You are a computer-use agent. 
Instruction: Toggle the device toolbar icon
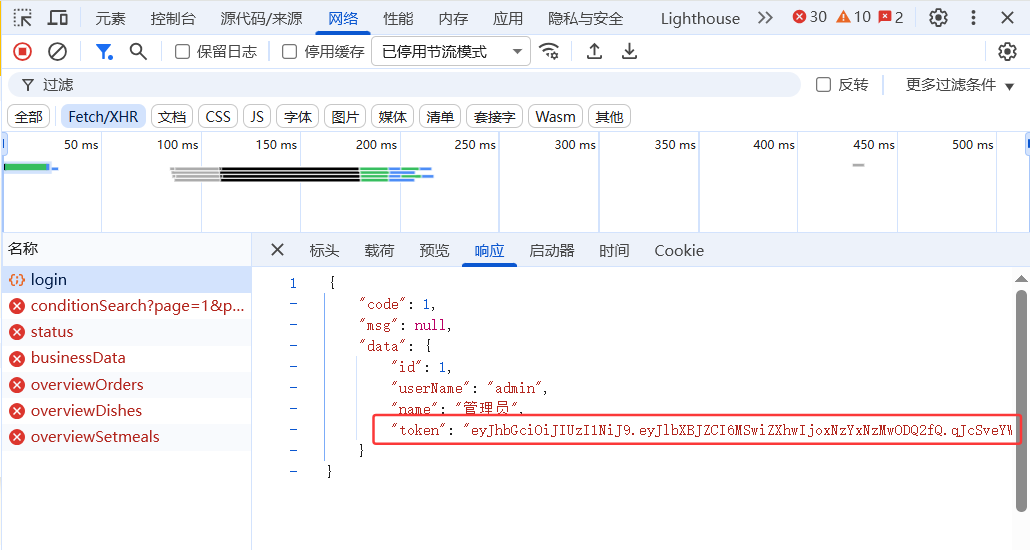click(x=58, y=18)
